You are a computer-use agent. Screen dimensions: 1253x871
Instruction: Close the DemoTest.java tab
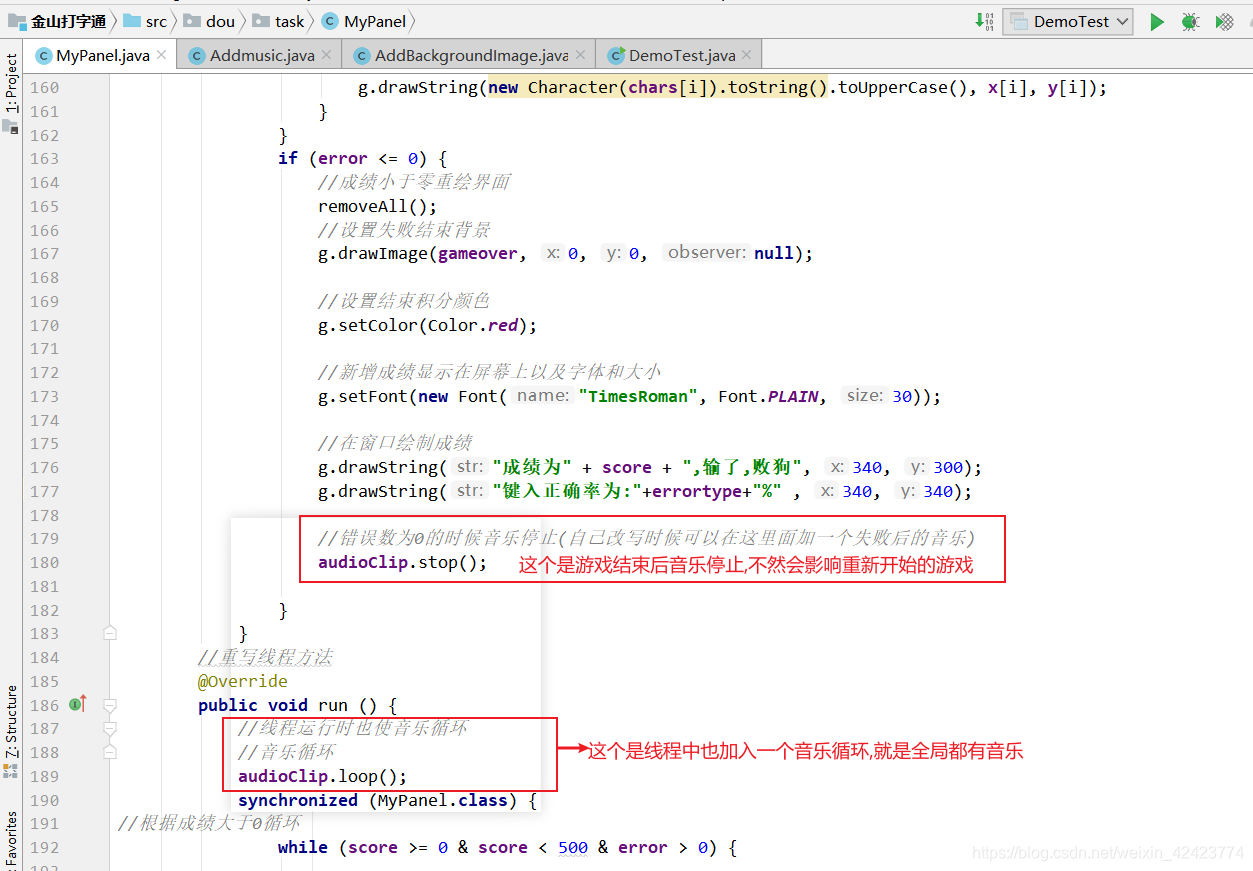coord(747,55)
